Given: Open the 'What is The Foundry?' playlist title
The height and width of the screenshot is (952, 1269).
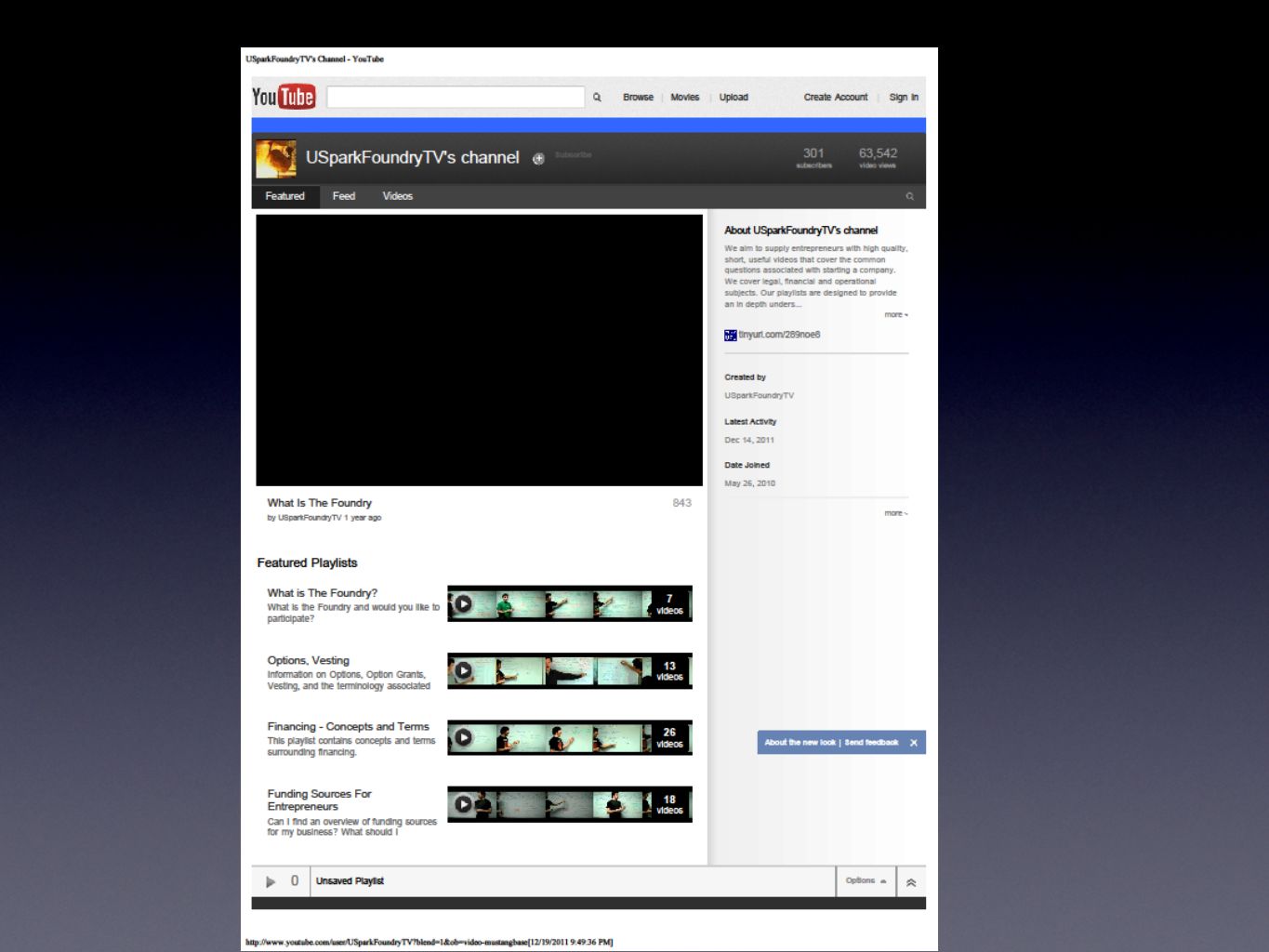Looking at the screenshot, I should pos(323,593).
